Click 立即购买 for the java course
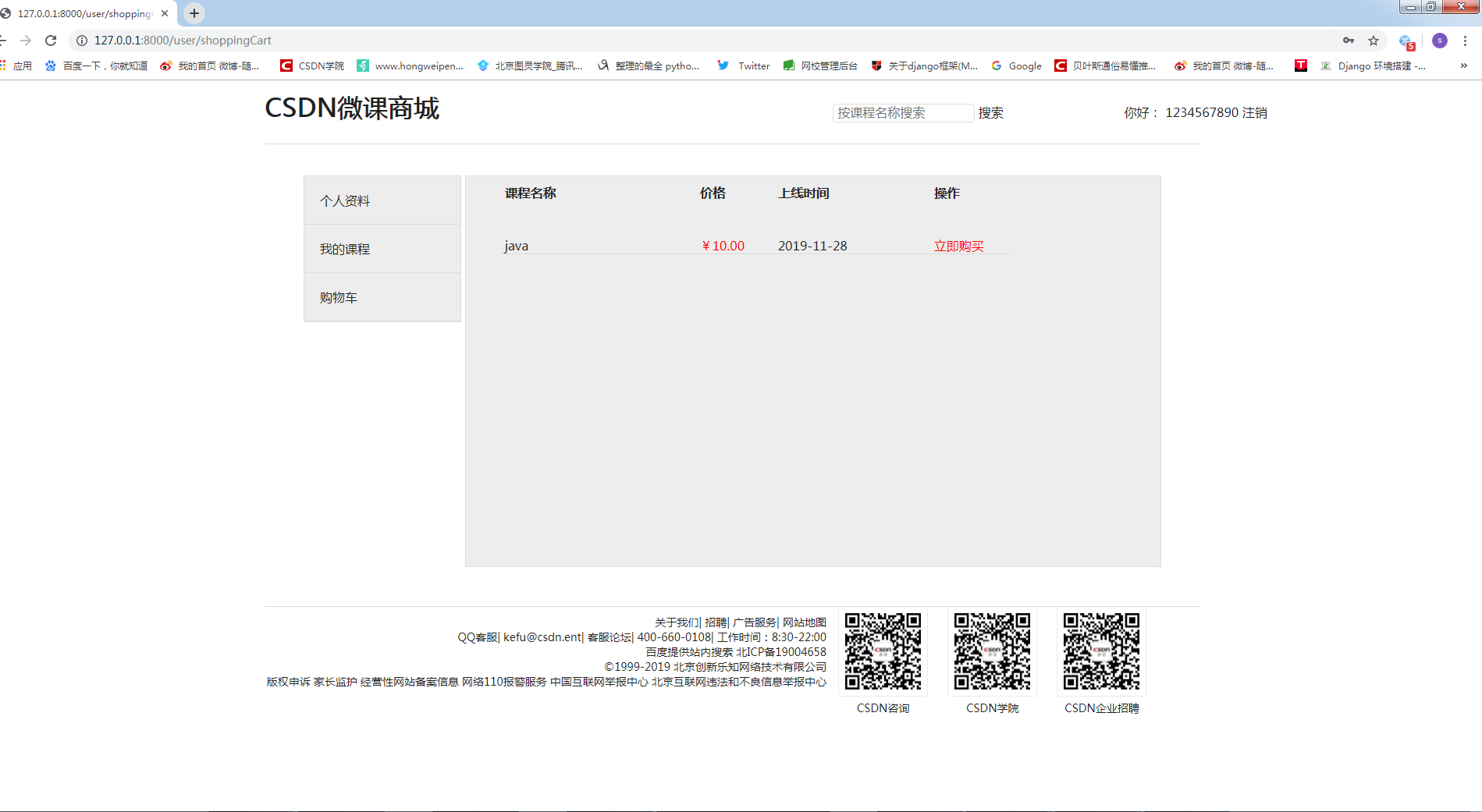 959,246
